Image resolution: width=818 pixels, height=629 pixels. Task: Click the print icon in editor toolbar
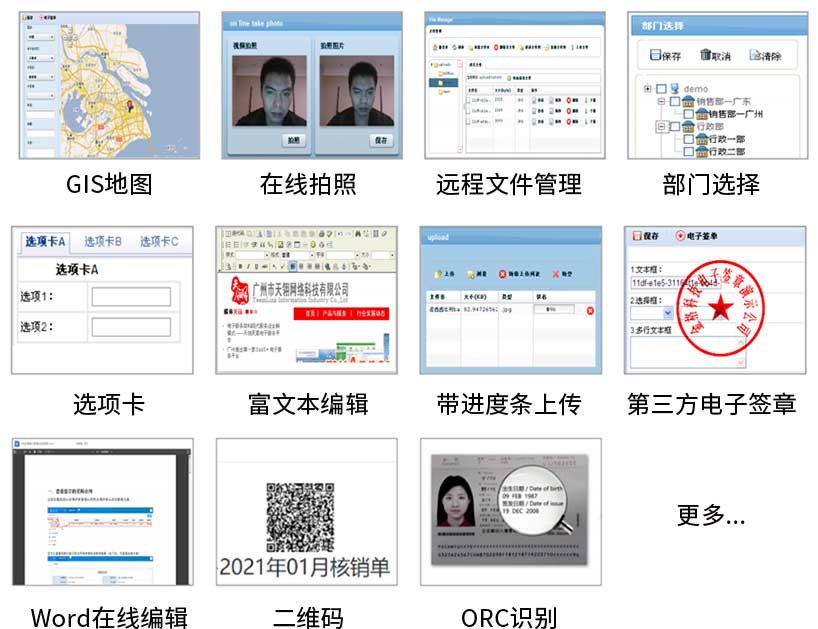tap(322, 234)
